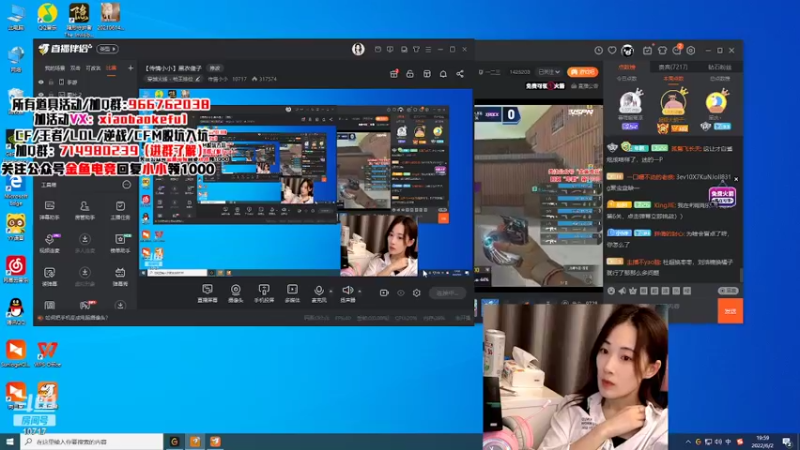
Task: Edit the stream category pill with pencil
Action: pos(173,79)
